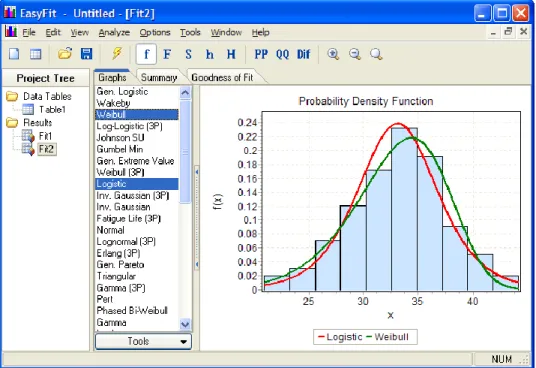Zoom in on the graph

click(333, 54)
